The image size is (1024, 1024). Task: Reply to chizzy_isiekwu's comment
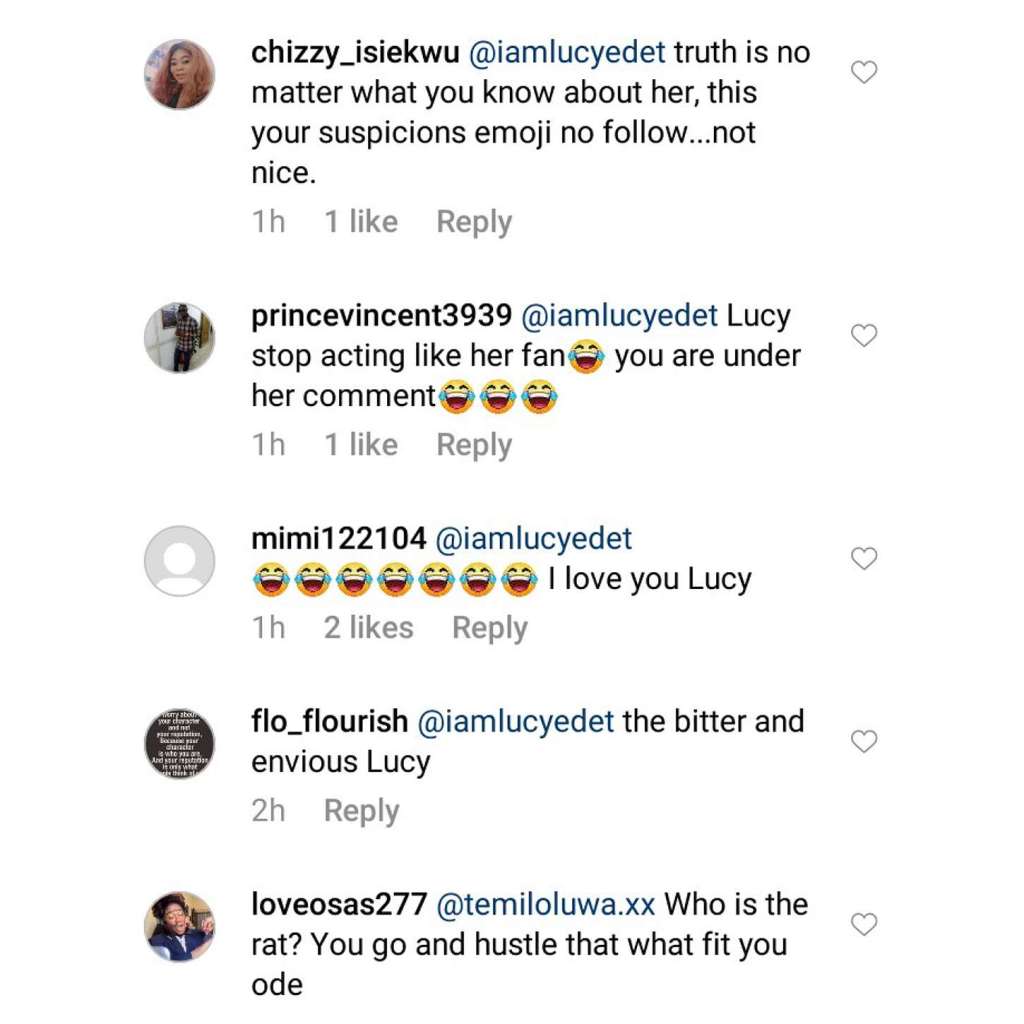coord(474,222)
